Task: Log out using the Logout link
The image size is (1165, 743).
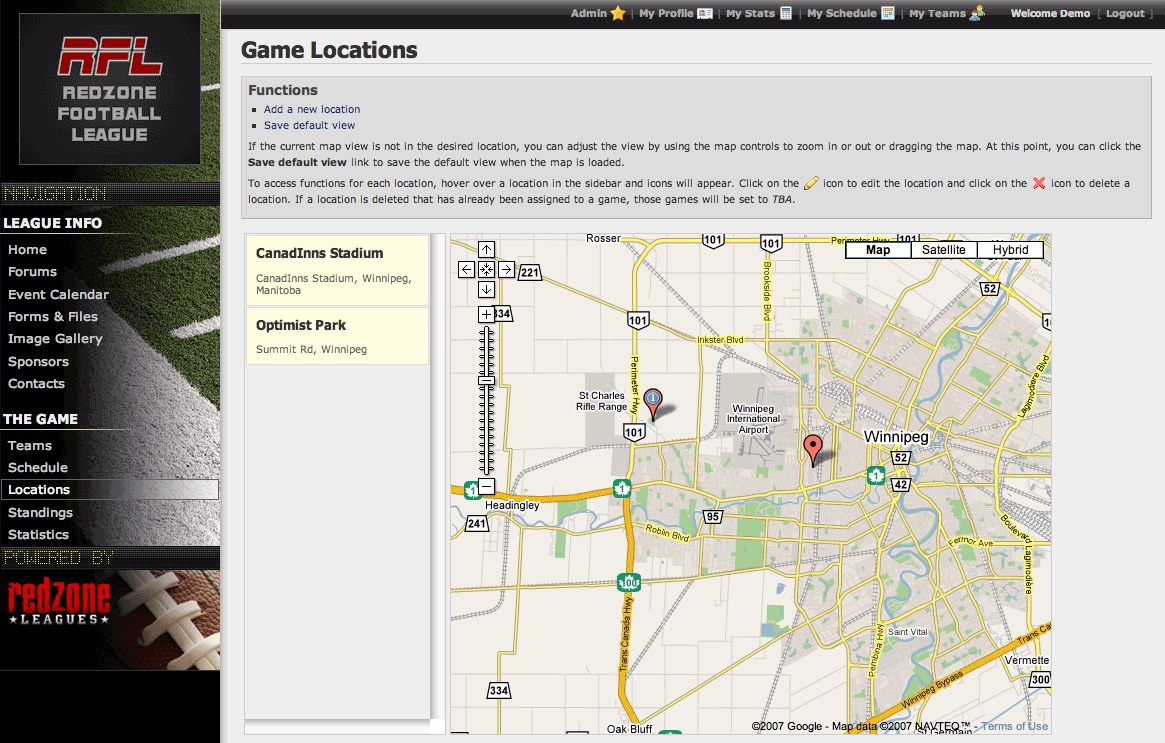Action: click(1125, 13)
